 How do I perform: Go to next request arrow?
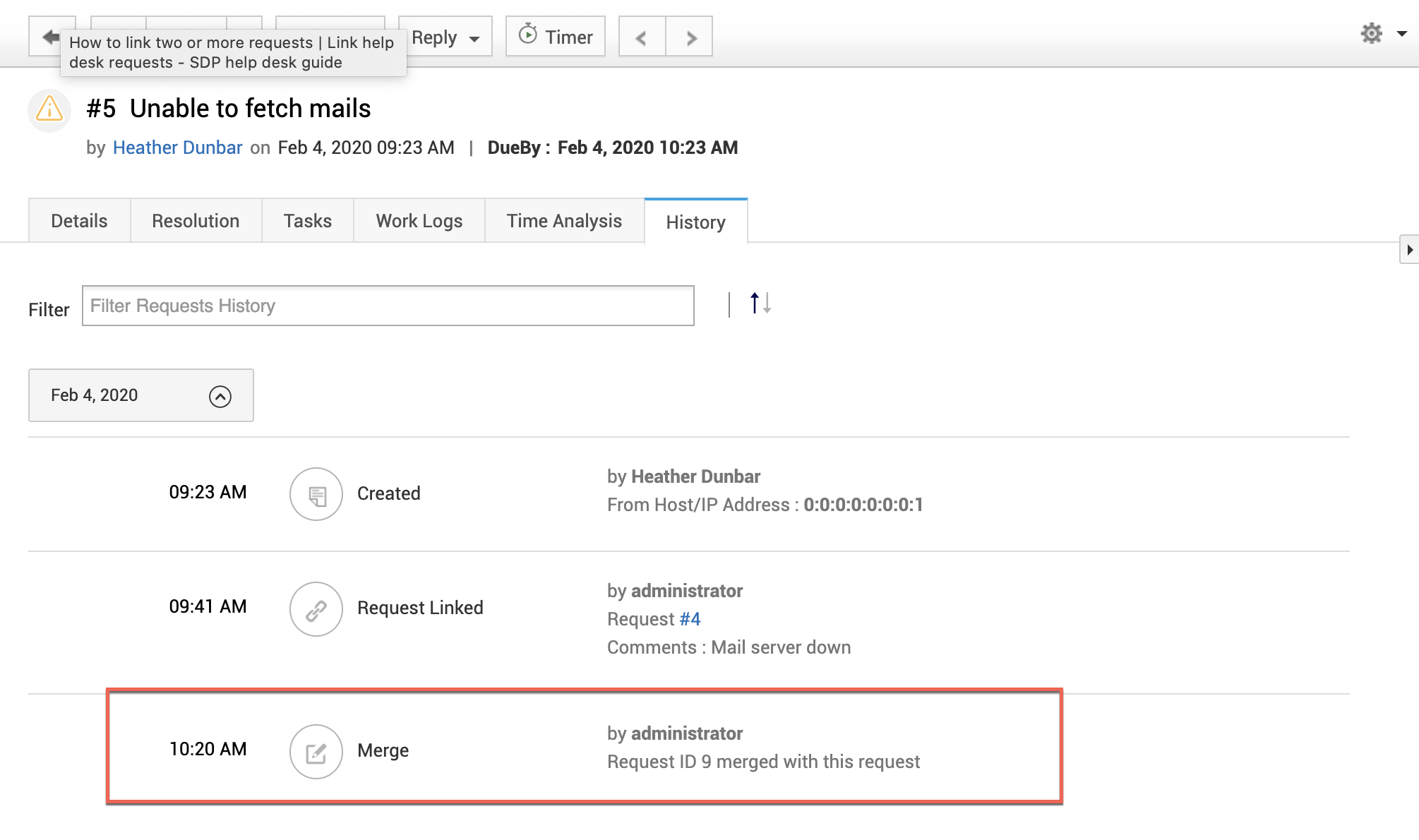click(690, 37)
